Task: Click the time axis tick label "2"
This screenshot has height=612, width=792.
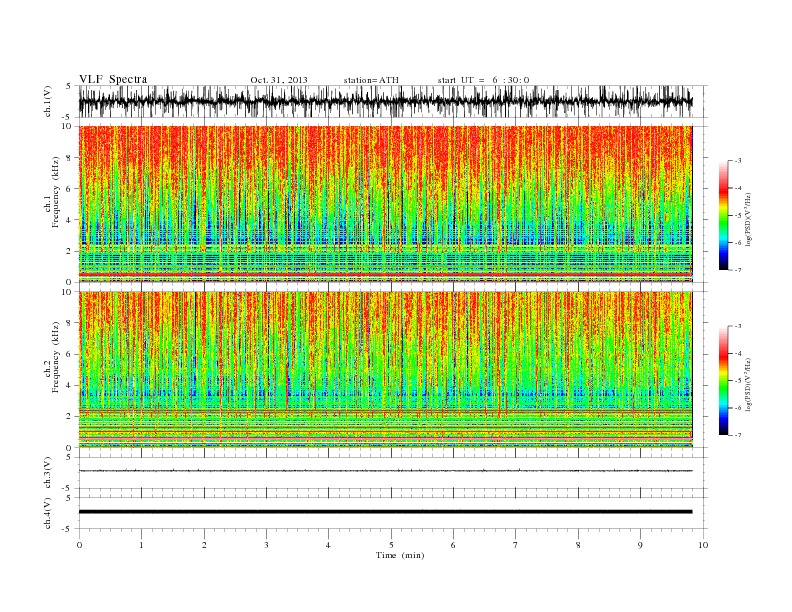Action: [x=204, y=545]
